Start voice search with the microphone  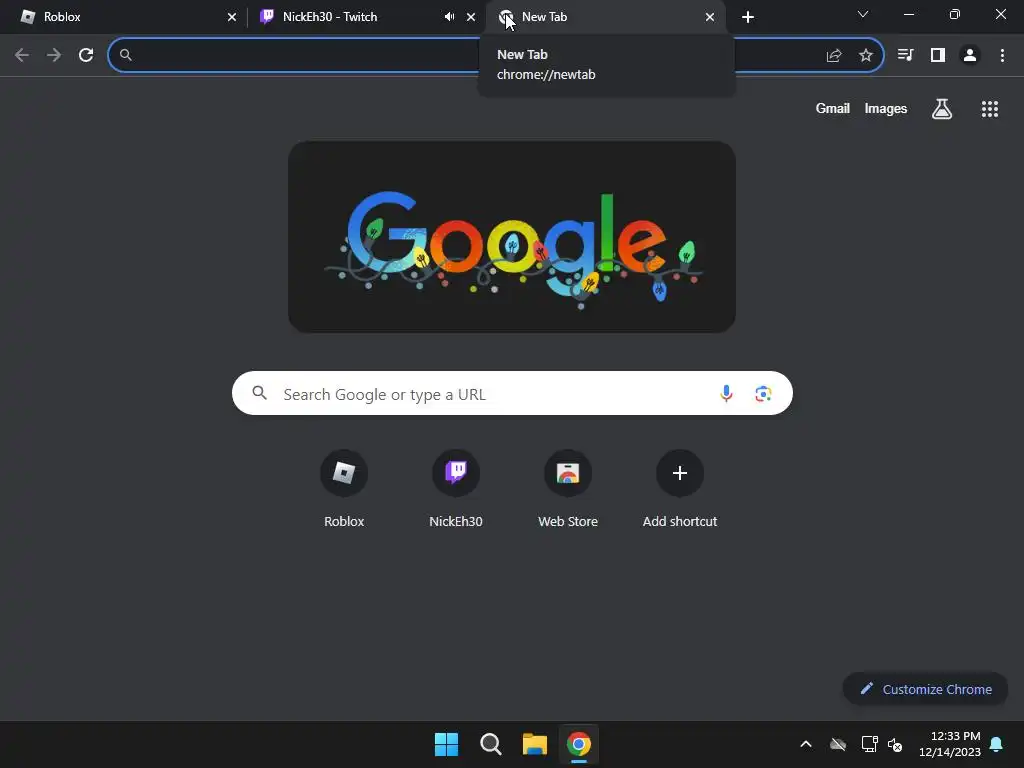coord(726,393)
